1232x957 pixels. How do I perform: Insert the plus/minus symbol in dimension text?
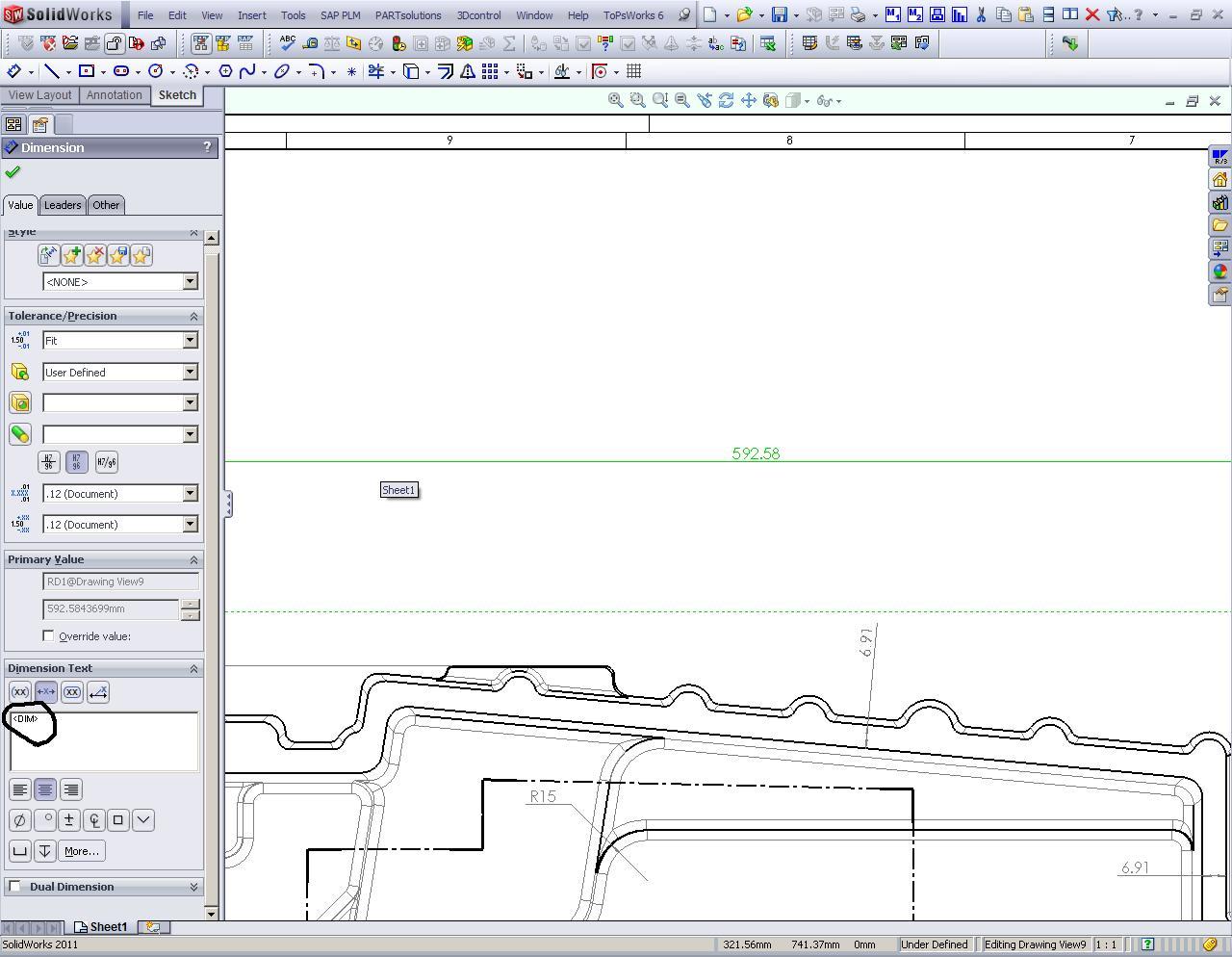tap(68, 820)
